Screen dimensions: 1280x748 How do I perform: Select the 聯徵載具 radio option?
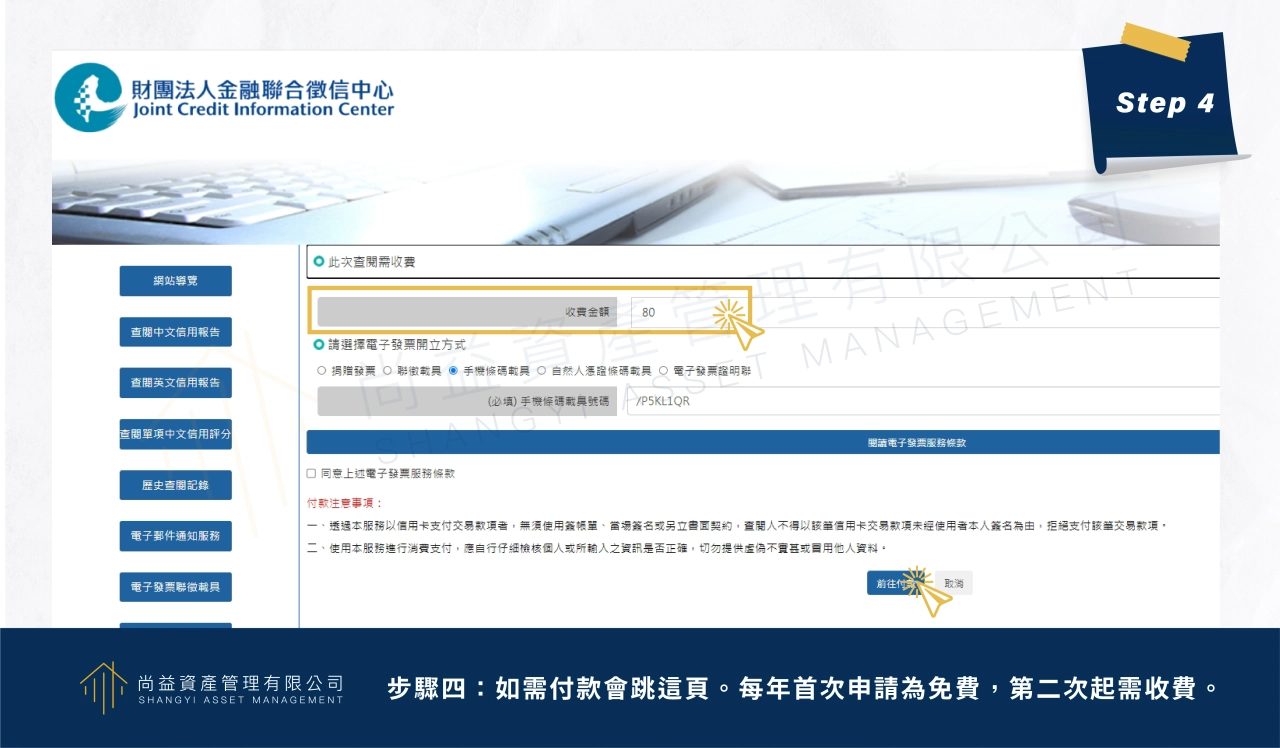[x=388, y=370]
